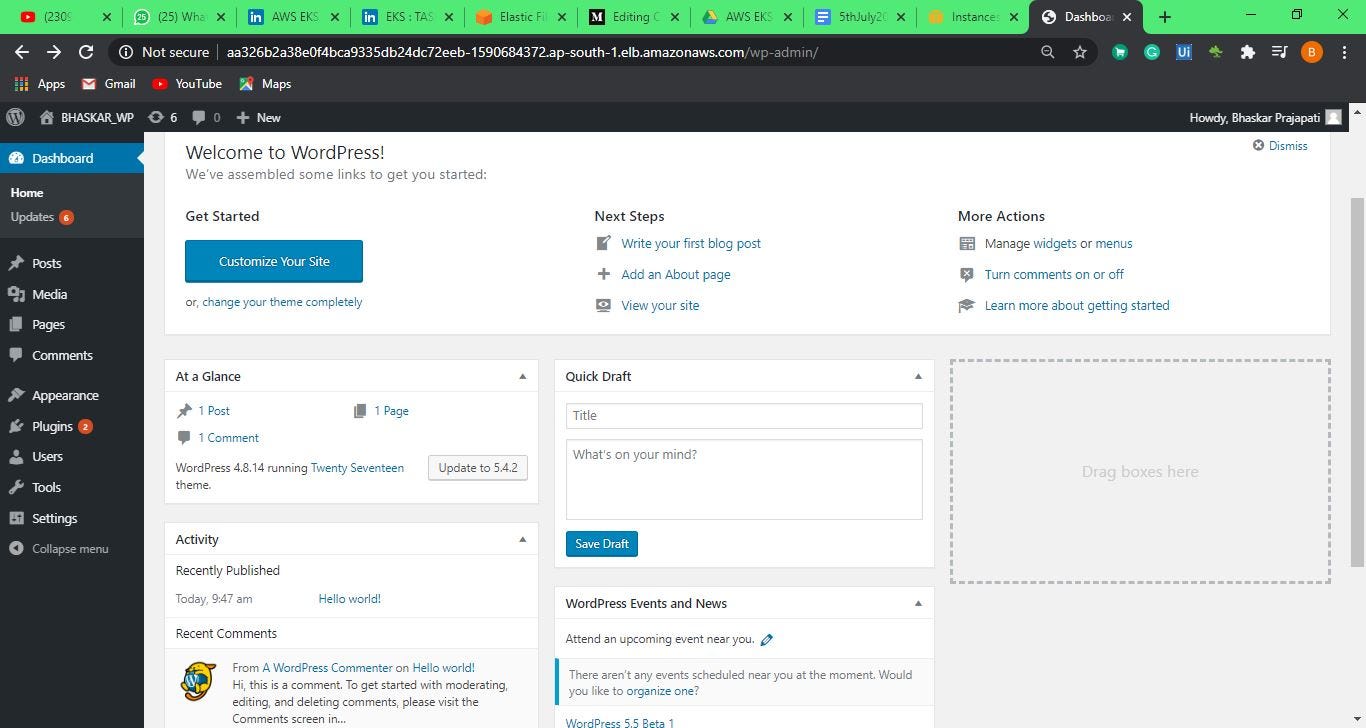This screenshot has width=1366, height=728.
Task: Open the menus management link
Action: click(1114, 243)
